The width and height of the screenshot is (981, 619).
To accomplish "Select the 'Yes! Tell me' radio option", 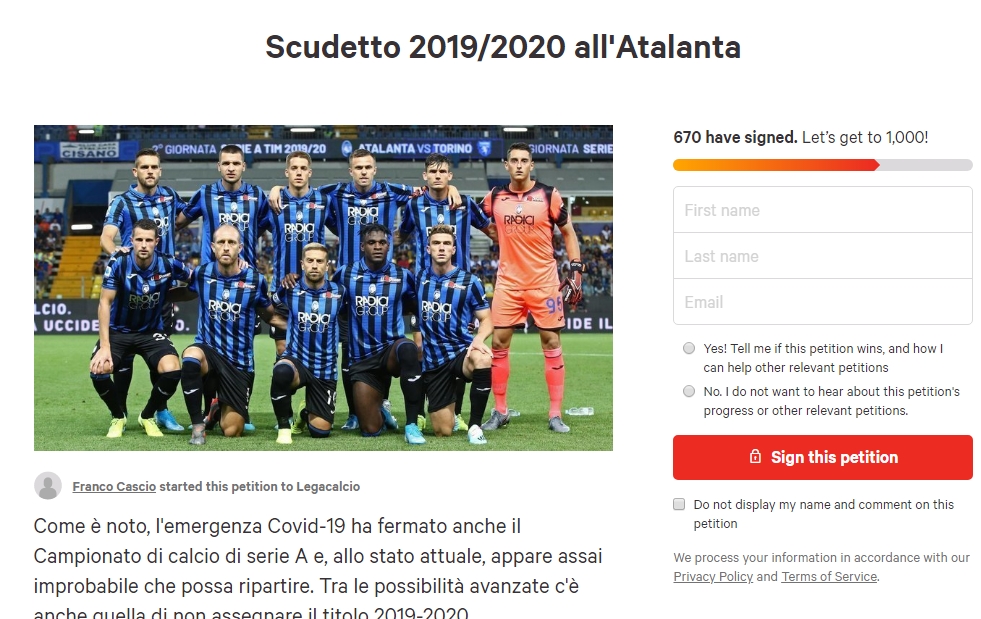I will (x=689, y=348).
